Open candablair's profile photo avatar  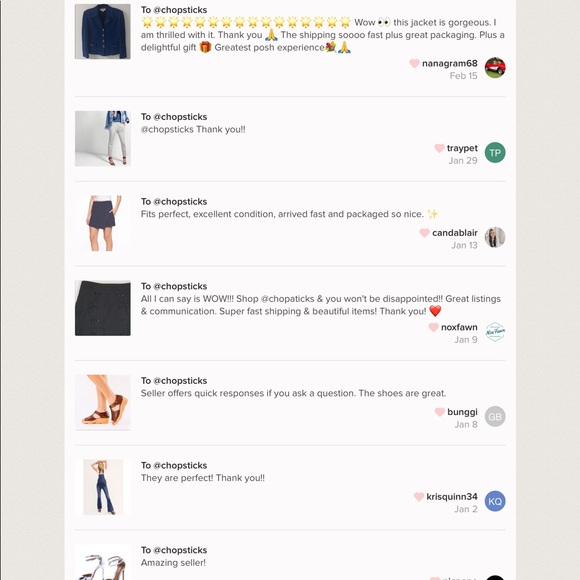(495, 237)
